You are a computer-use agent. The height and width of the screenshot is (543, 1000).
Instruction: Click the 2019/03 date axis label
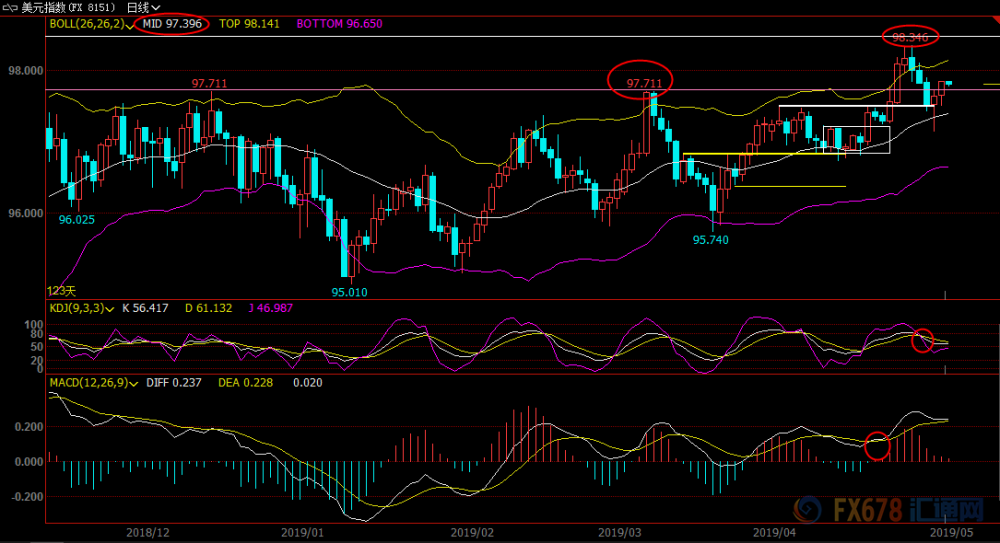pos(620,532)
